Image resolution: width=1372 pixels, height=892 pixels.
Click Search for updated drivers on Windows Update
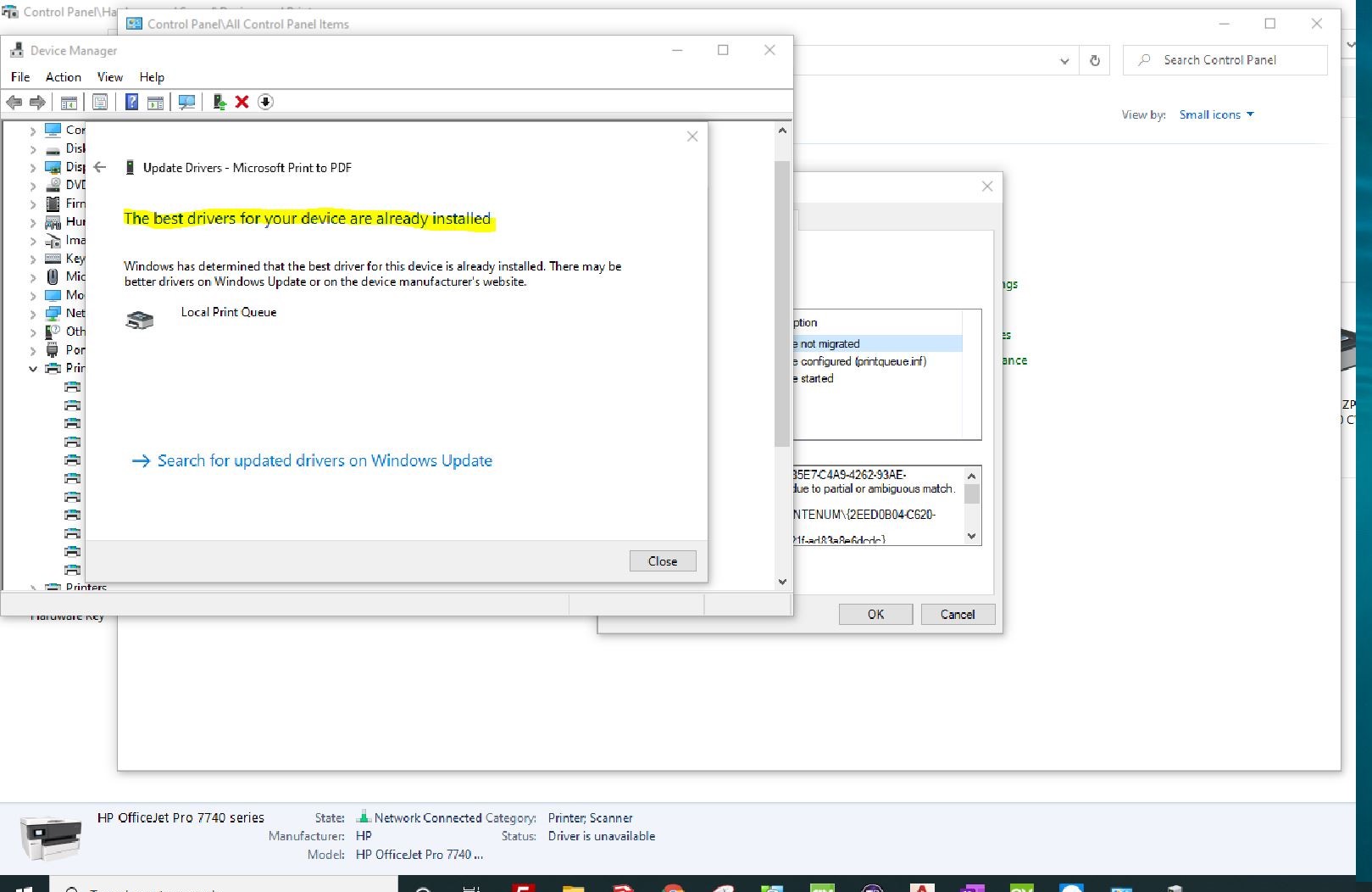click(313, 460)
